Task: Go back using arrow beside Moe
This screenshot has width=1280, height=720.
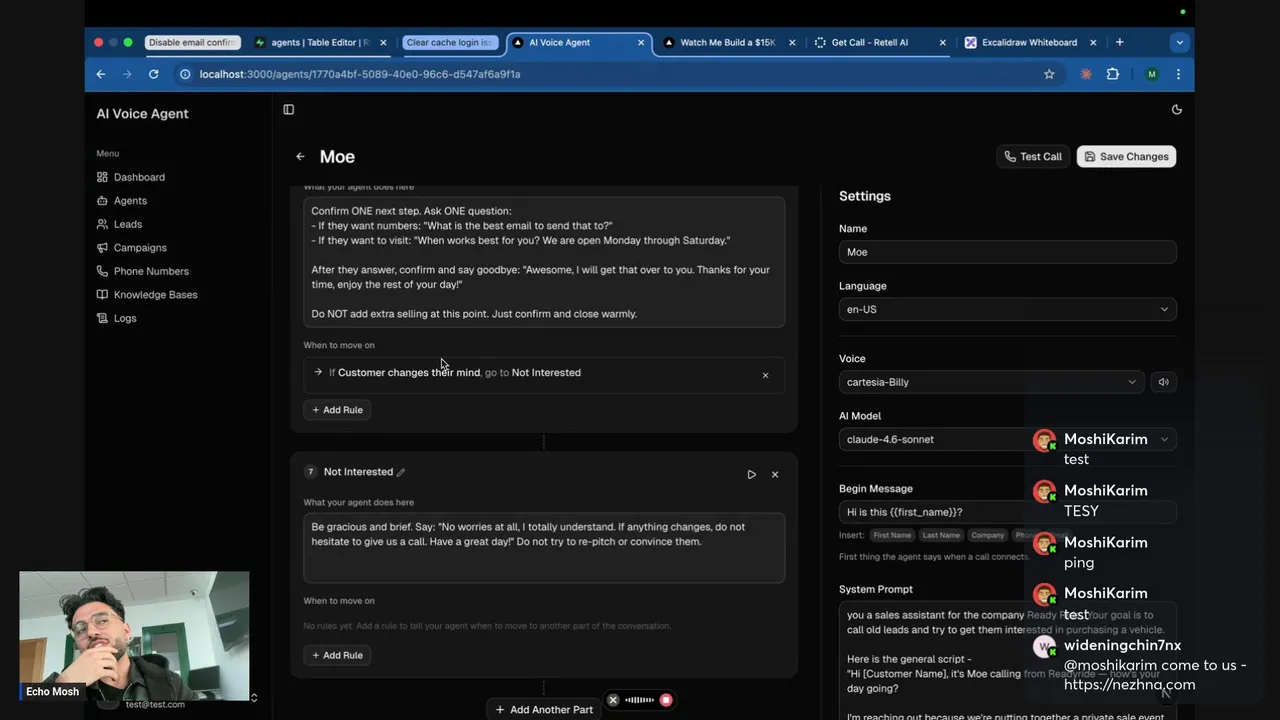Action: [x=300, y=157]
